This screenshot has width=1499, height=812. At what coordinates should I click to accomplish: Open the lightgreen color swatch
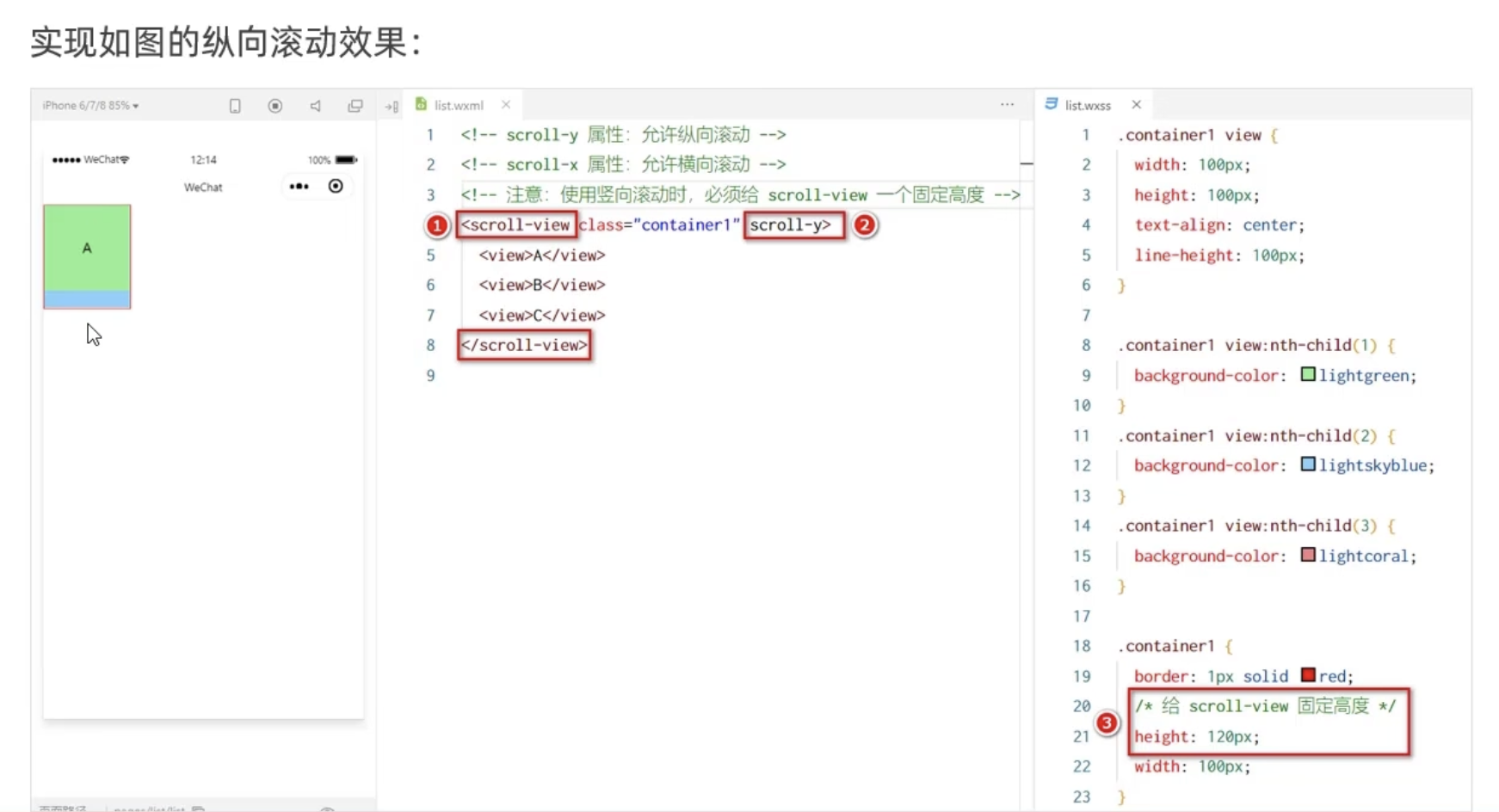click(x=1308, y=374)
